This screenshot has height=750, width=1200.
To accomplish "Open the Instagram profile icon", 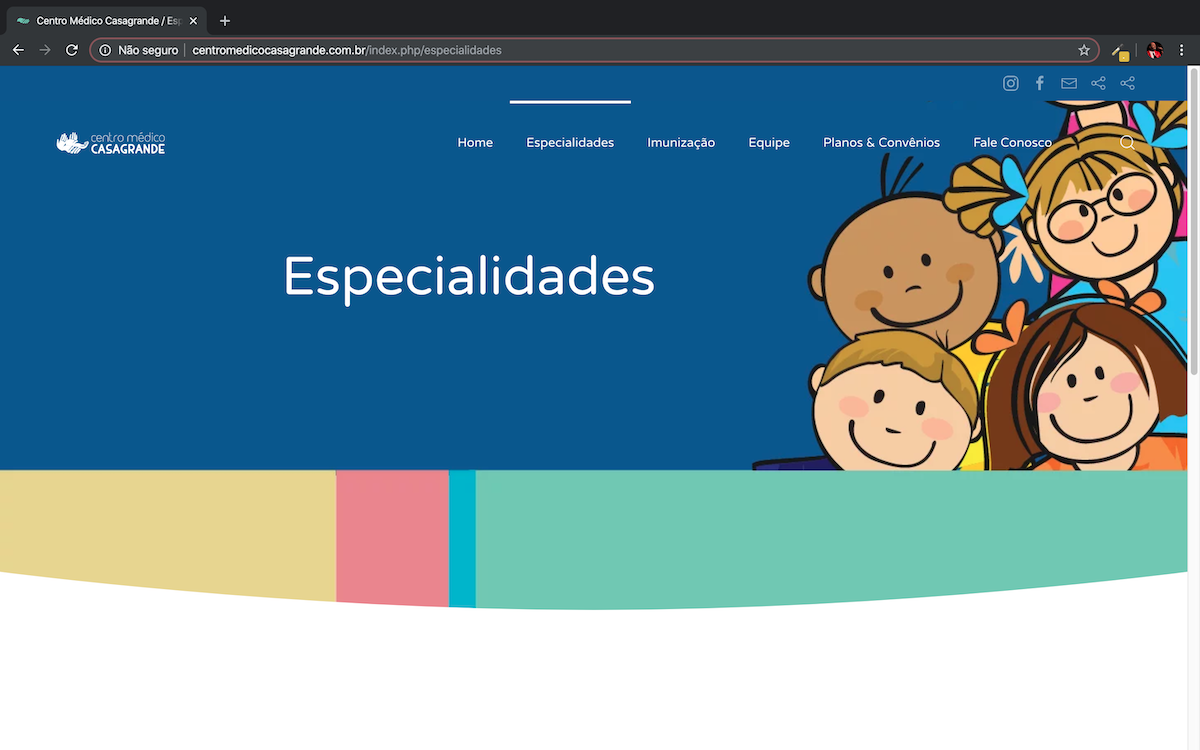I will (x=1011, y=84).
